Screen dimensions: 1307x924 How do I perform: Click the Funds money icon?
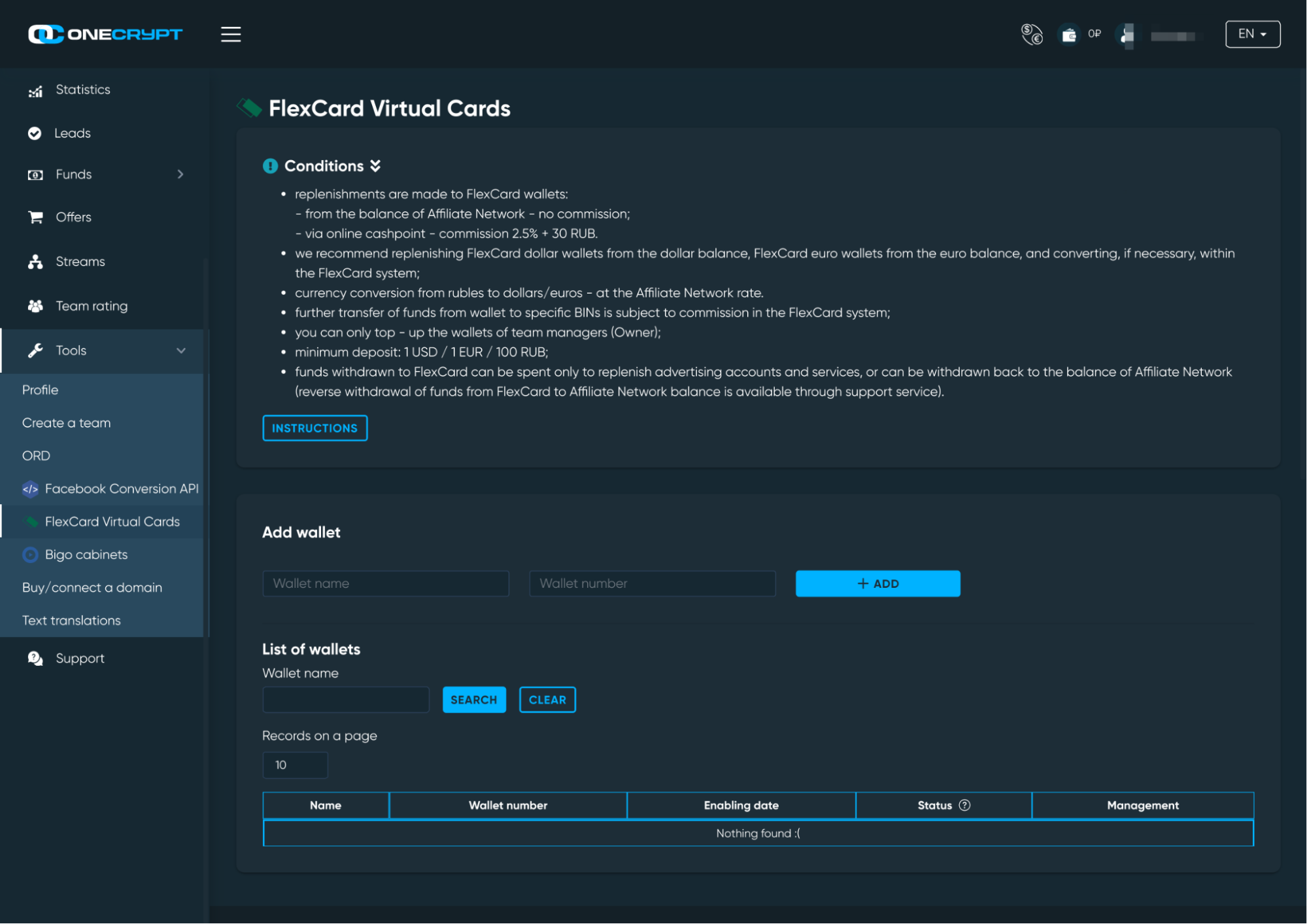(35, 175)
